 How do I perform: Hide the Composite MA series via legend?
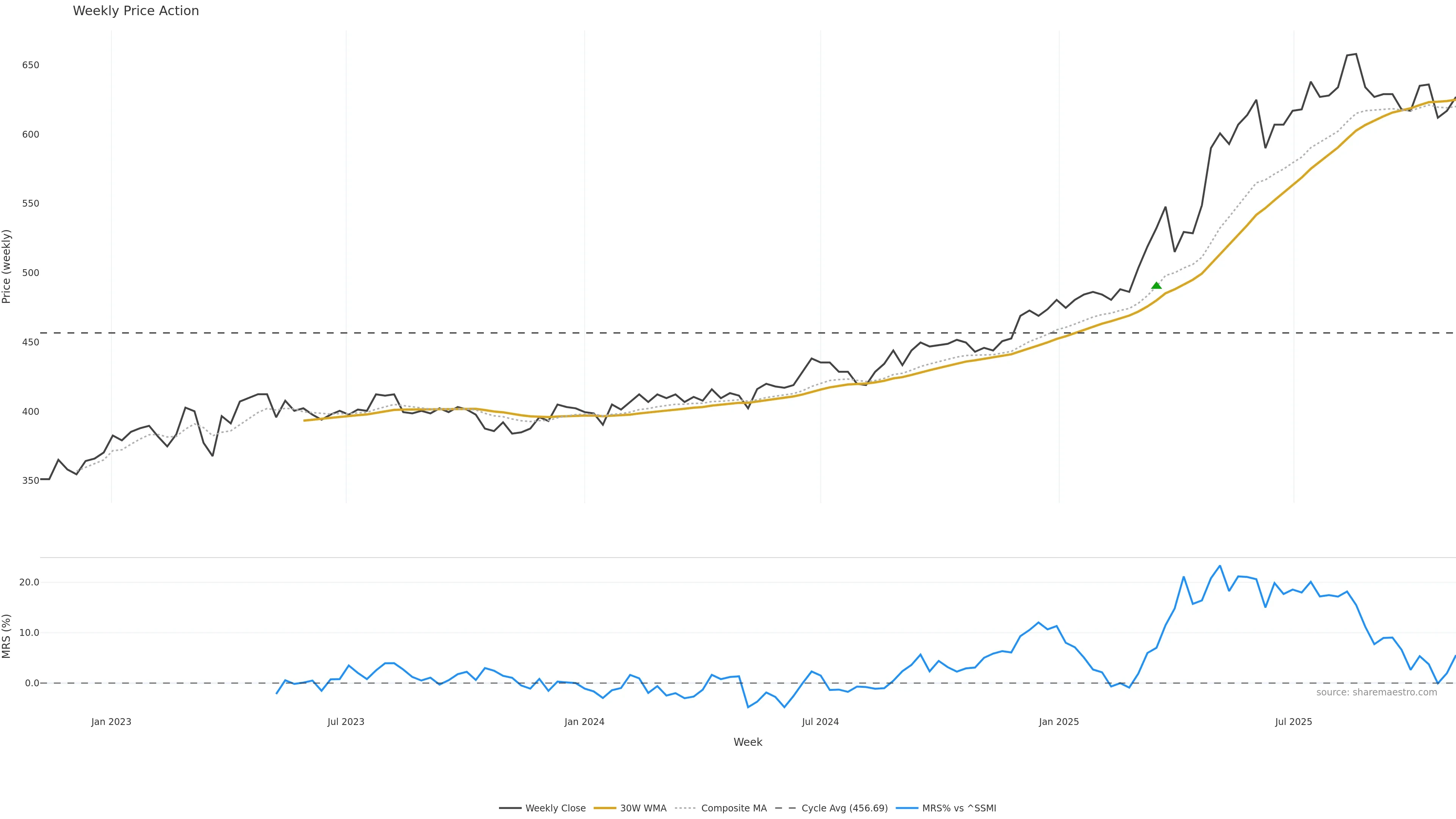(733, 808)
